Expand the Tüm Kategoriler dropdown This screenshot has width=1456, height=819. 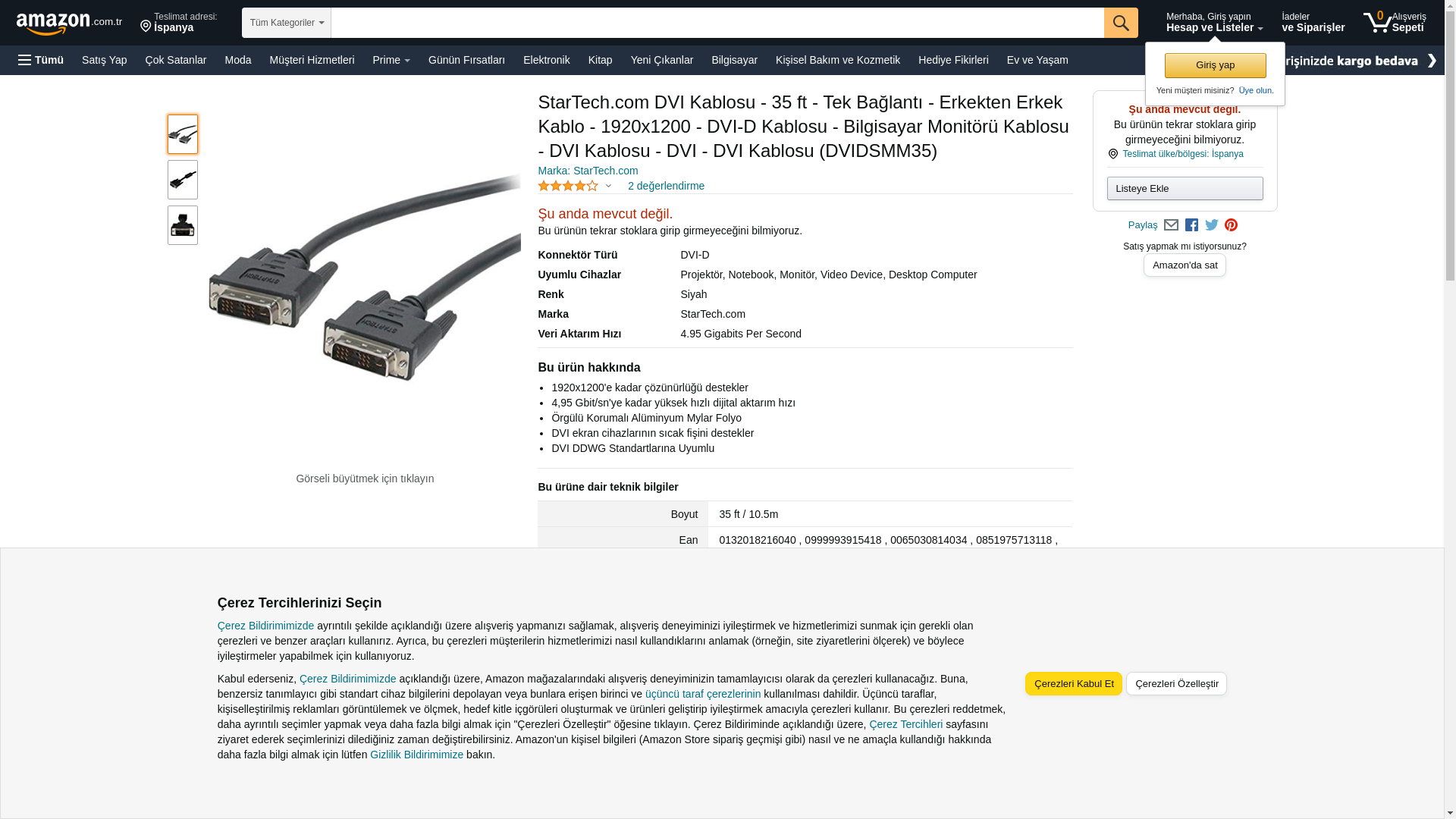tap(287, 23)
